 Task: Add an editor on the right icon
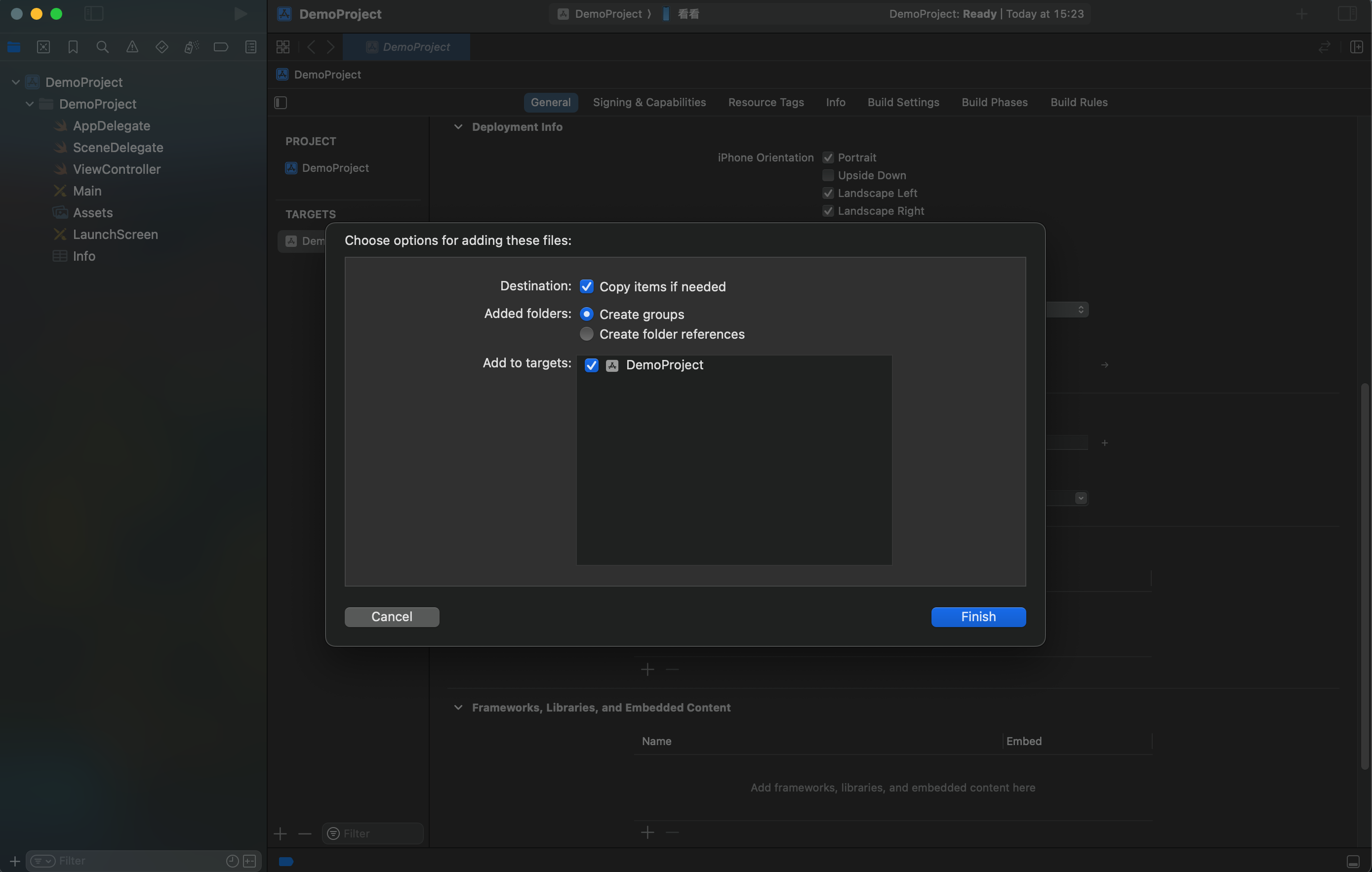pos(1357,47)
